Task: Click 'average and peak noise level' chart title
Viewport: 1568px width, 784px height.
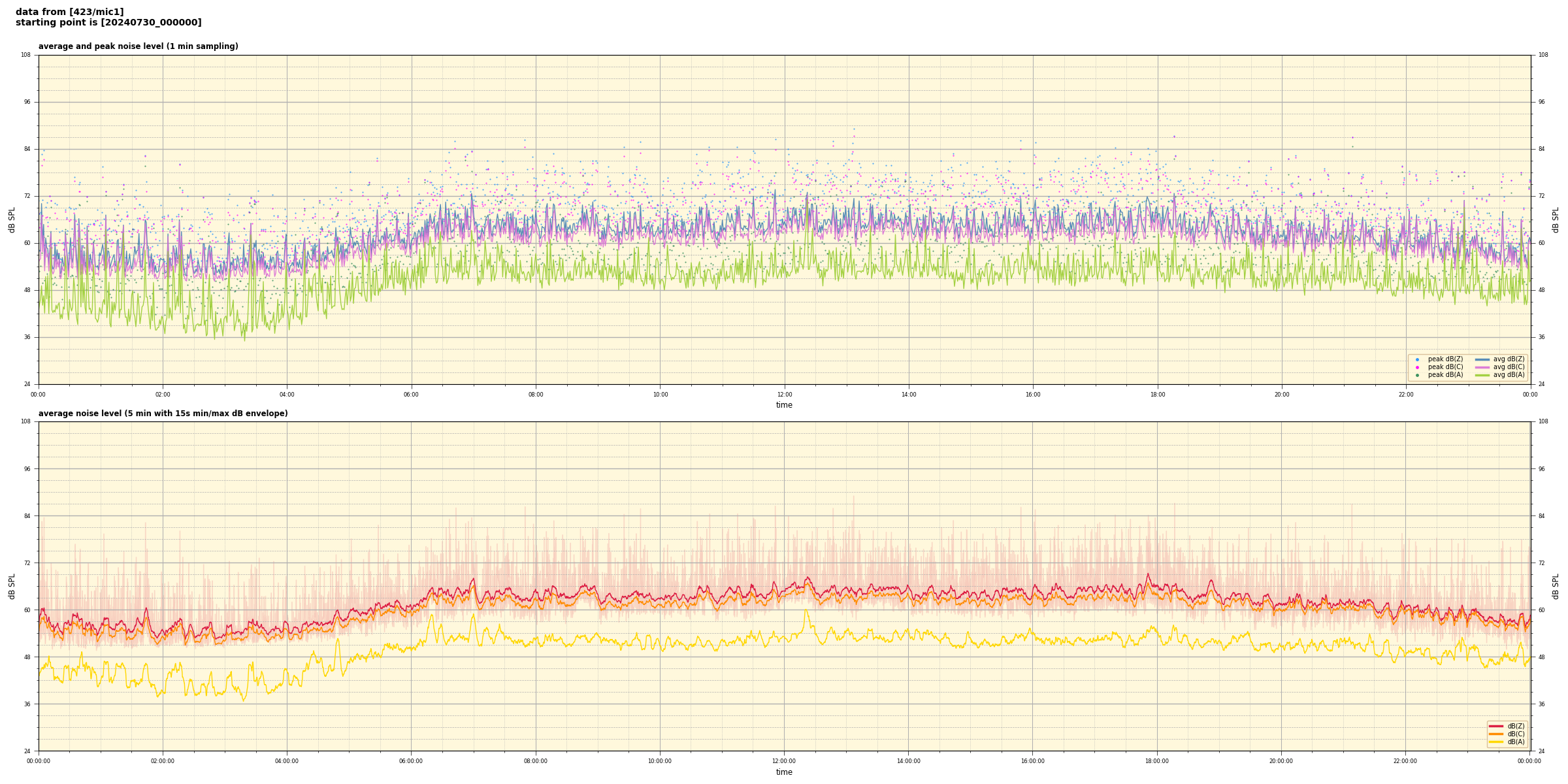Action: (138, 46)
